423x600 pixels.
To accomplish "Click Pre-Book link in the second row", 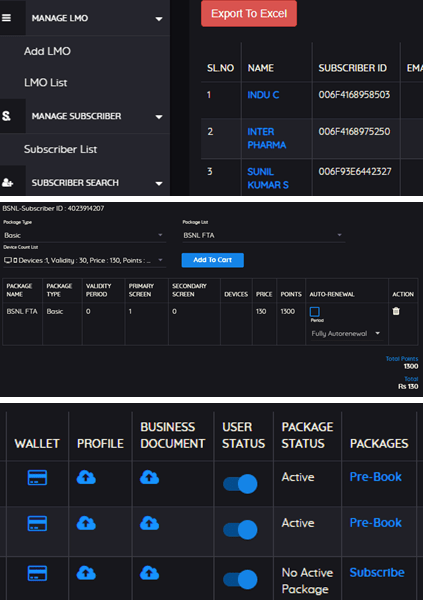I will coord(376,523).
